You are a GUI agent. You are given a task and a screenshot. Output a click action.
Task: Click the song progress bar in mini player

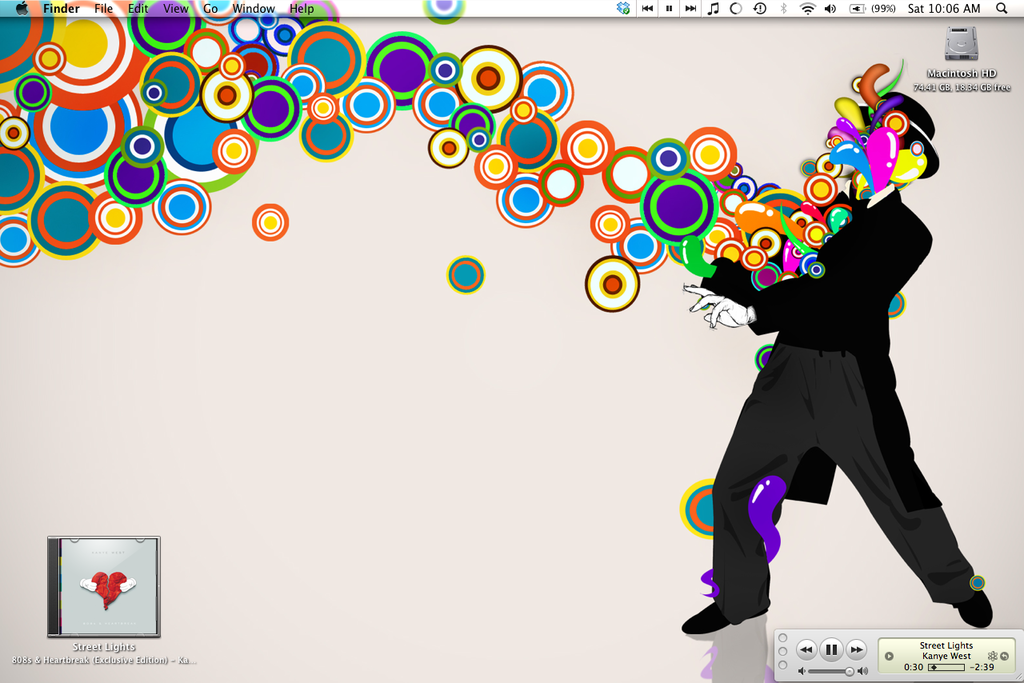(x=946, y=667)
